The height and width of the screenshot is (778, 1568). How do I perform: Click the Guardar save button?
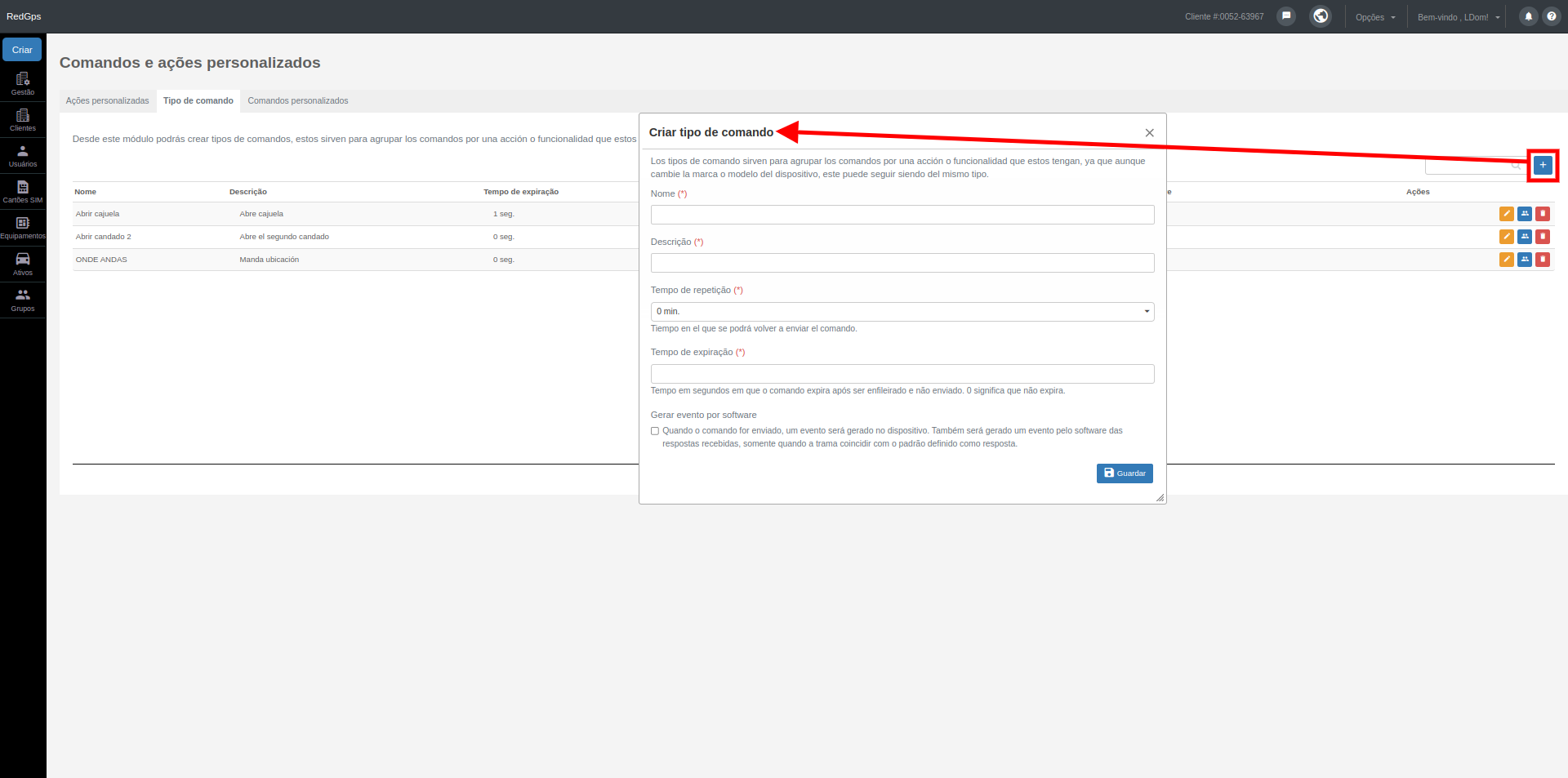[1125, 473]
